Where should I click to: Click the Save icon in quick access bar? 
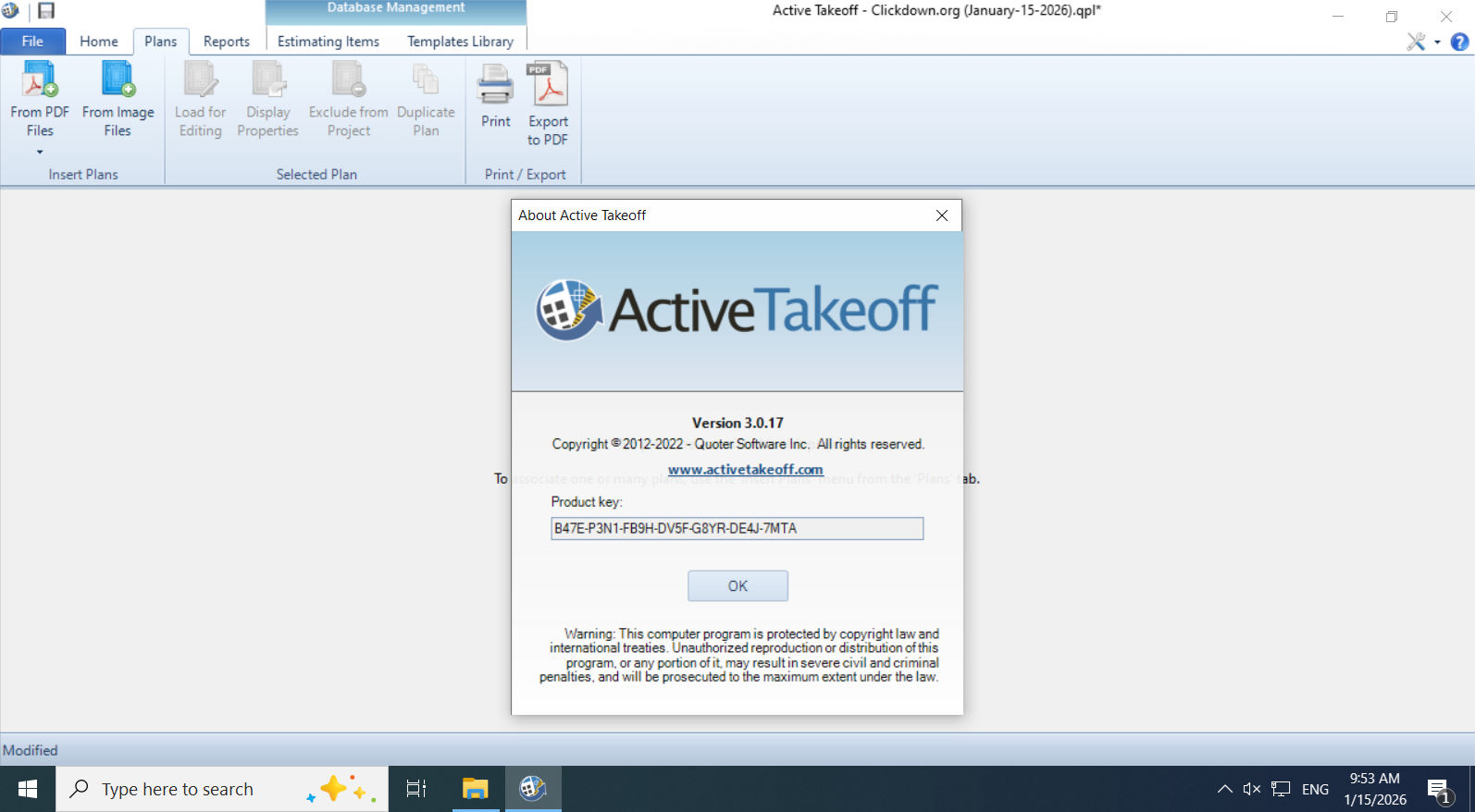(x=46, y=11)
